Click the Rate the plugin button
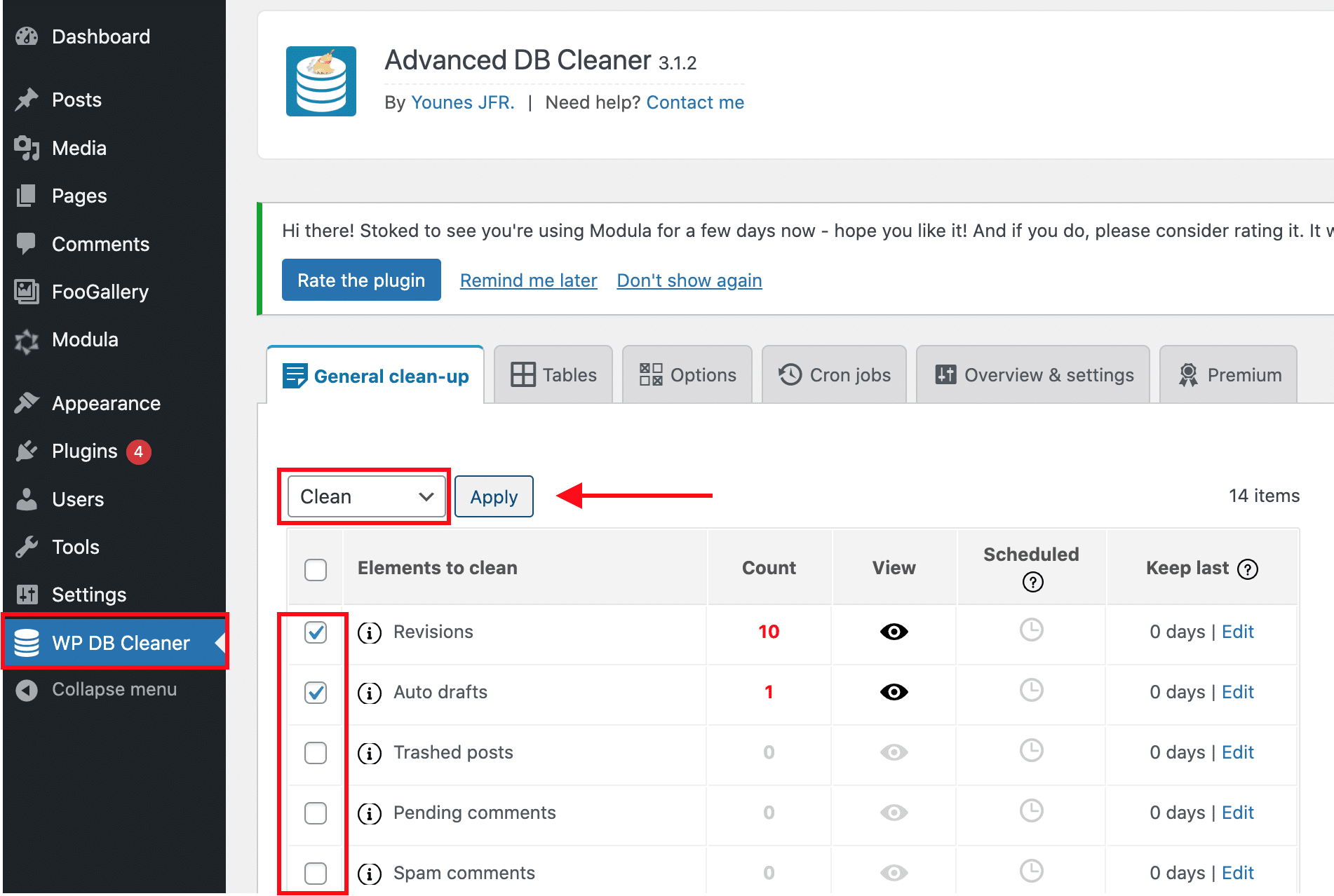Image resolution: width=1334 pixels, height=896 pixels. coord(361,280)
